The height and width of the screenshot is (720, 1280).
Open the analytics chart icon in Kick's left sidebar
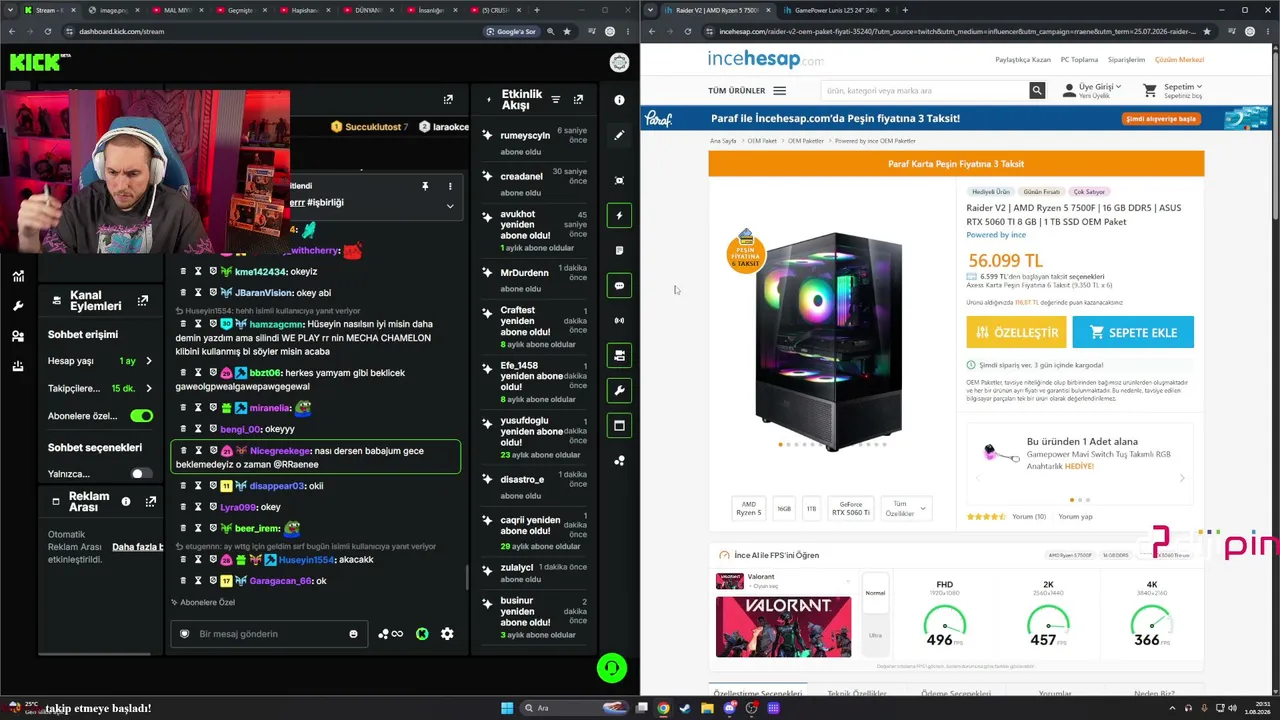18,276
